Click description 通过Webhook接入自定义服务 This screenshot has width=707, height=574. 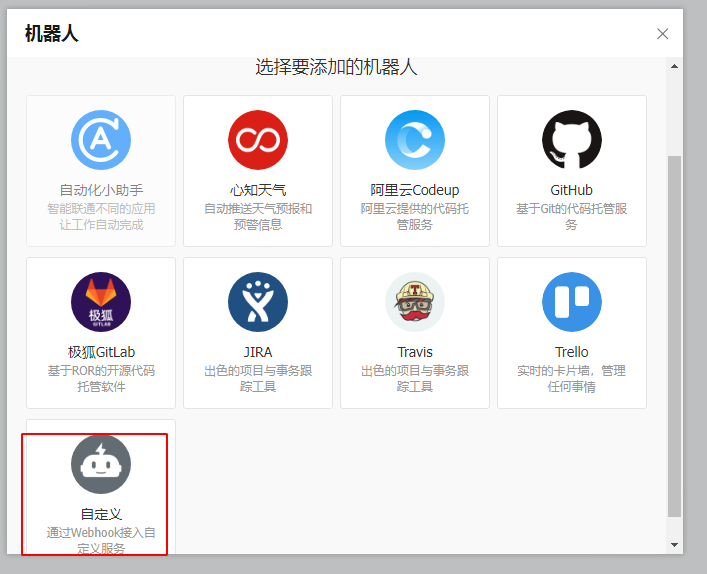[x=101, y=540]
